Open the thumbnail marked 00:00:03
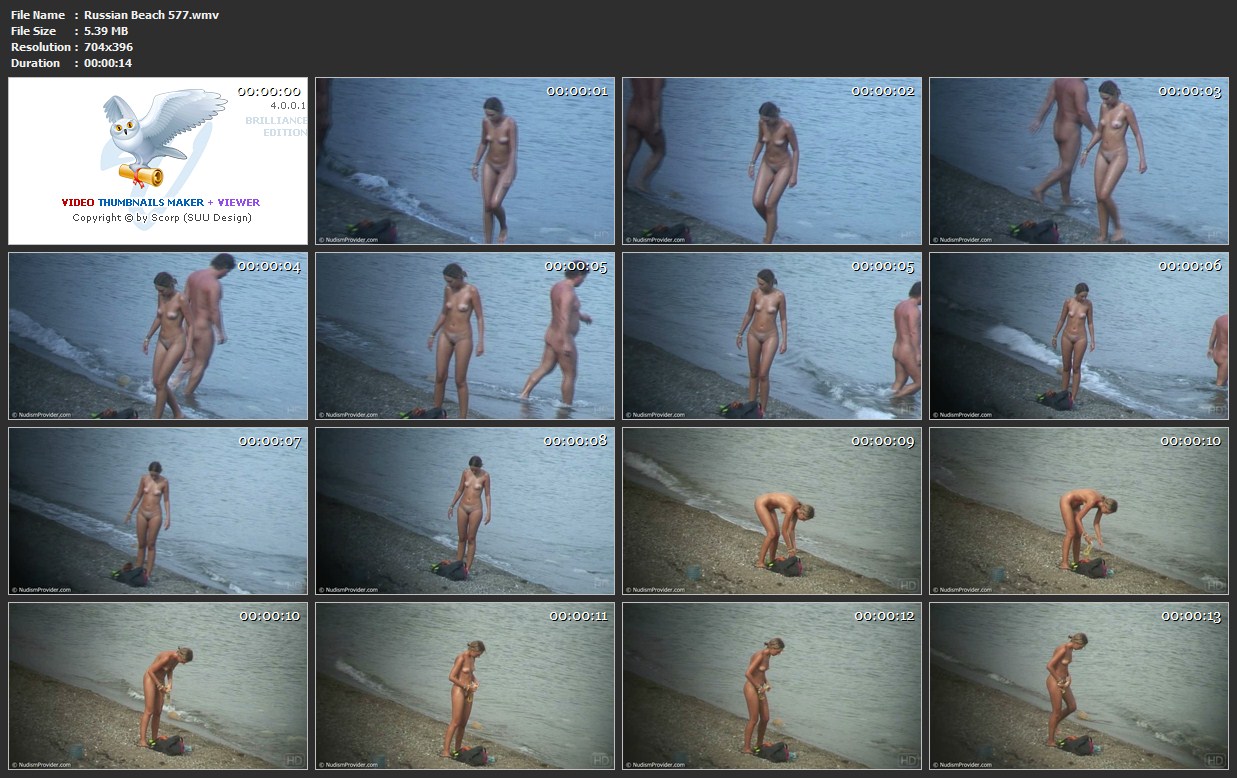This screenshot has height=778, width=1237. (x=1078, y=161)
